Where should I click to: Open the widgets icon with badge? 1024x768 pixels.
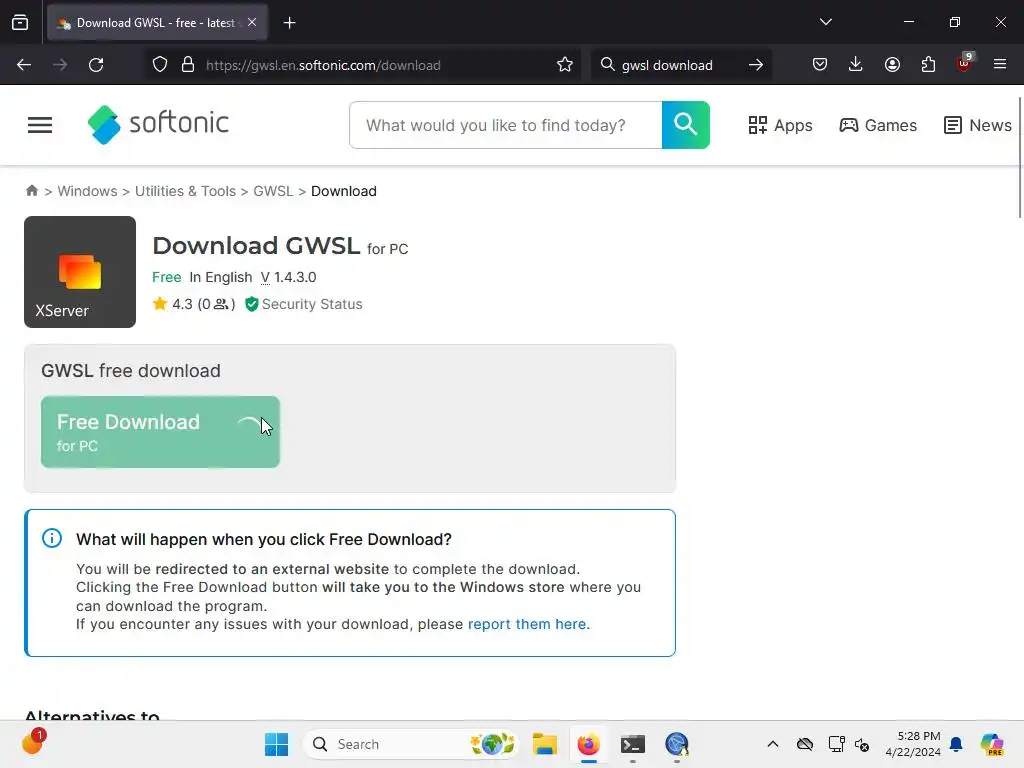click(33, 742)
